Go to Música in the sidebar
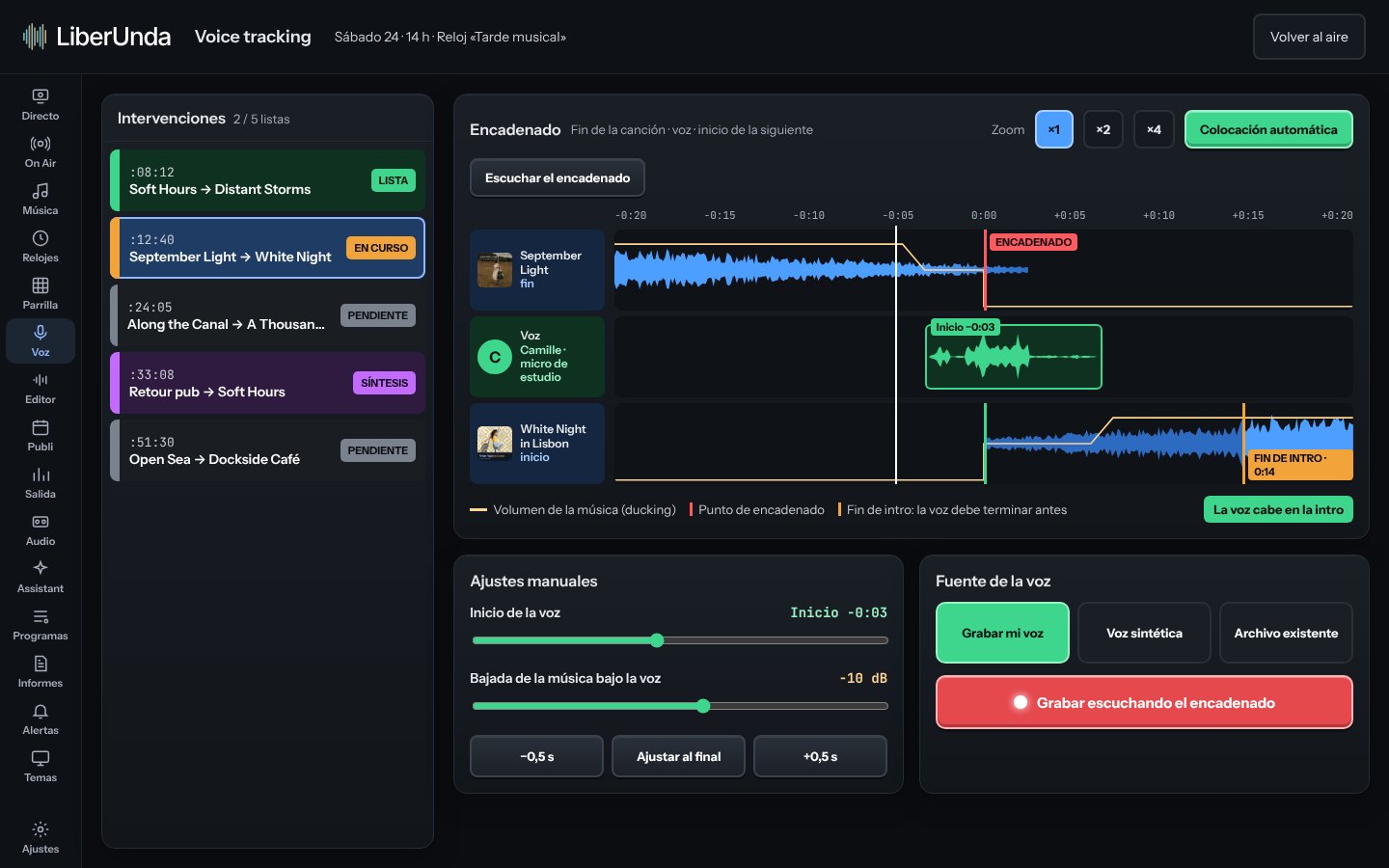This screenshot has width=1389, height=868. click(41, 200)
